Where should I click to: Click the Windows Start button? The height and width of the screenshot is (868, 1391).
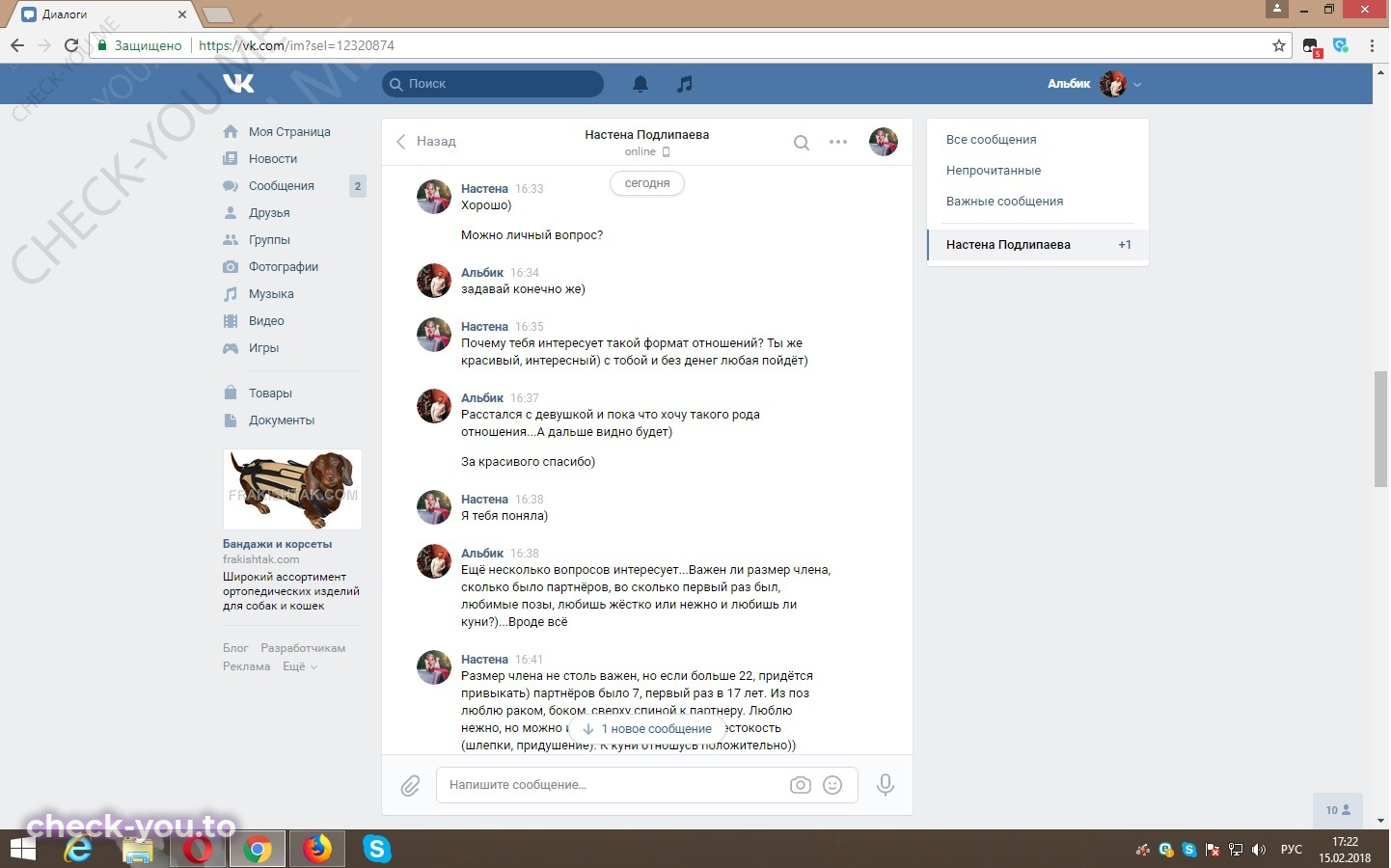22,849
